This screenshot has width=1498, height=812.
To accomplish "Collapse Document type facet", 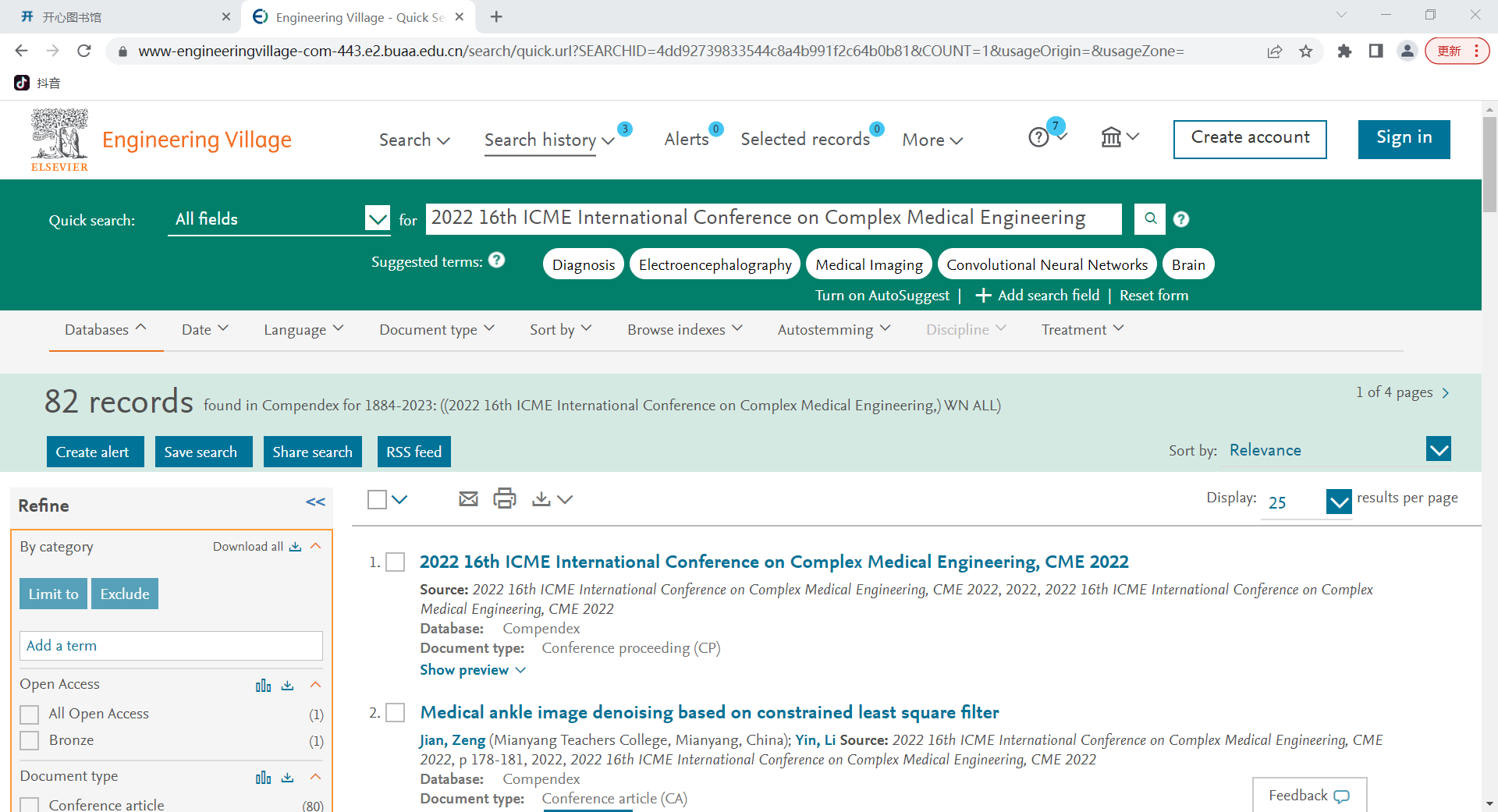I will point(316,776).
